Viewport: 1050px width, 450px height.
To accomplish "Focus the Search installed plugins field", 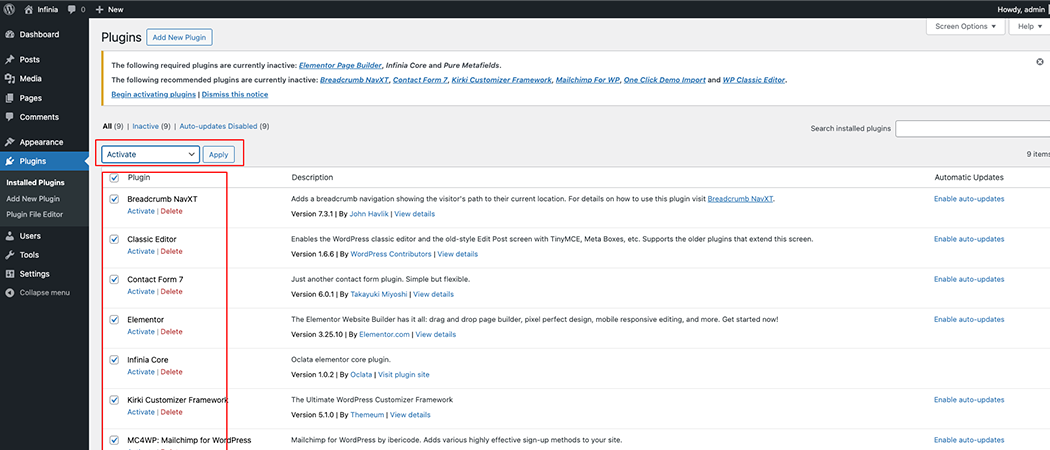I will 972,129.
